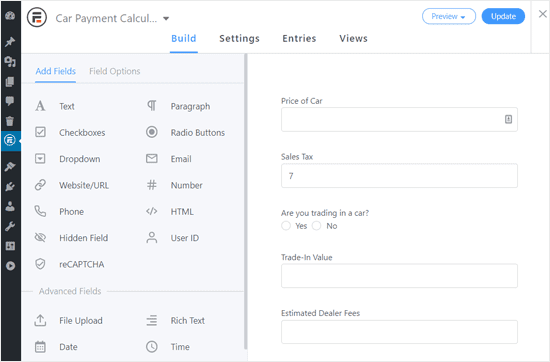Select the Radio Buttons field icon

(x=152, y=132)
